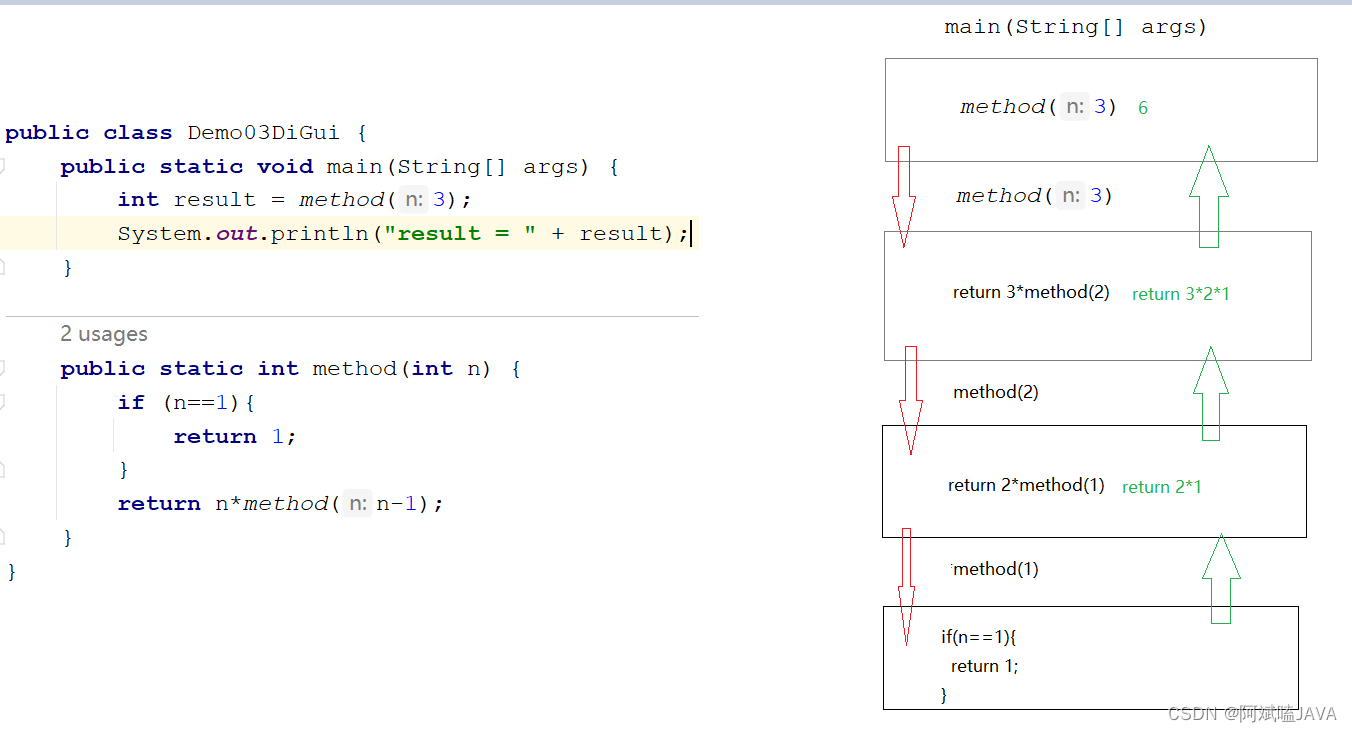Select "int result" in the declaration line

[x=187, y=199]
